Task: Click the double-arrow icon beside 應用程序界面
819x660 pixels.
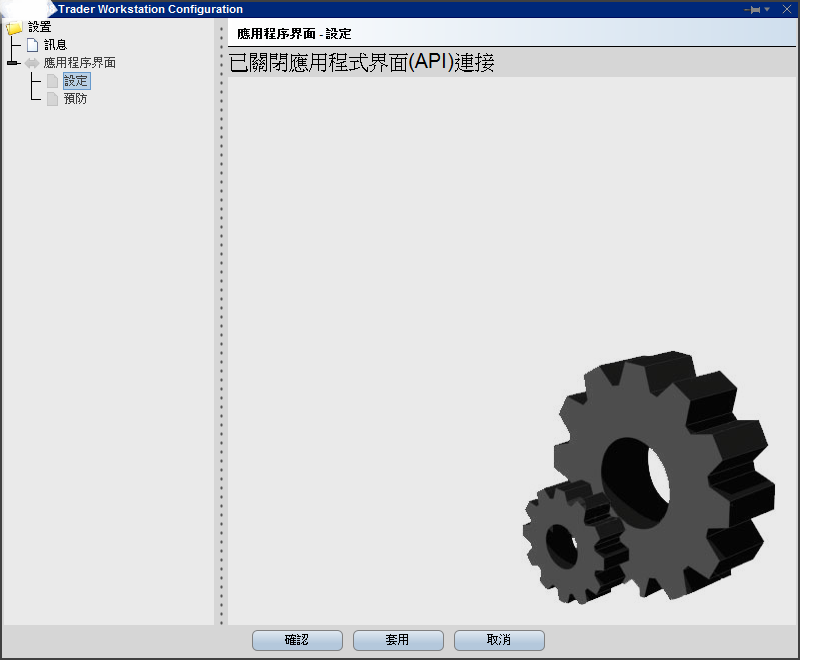Action: point(32,63)
